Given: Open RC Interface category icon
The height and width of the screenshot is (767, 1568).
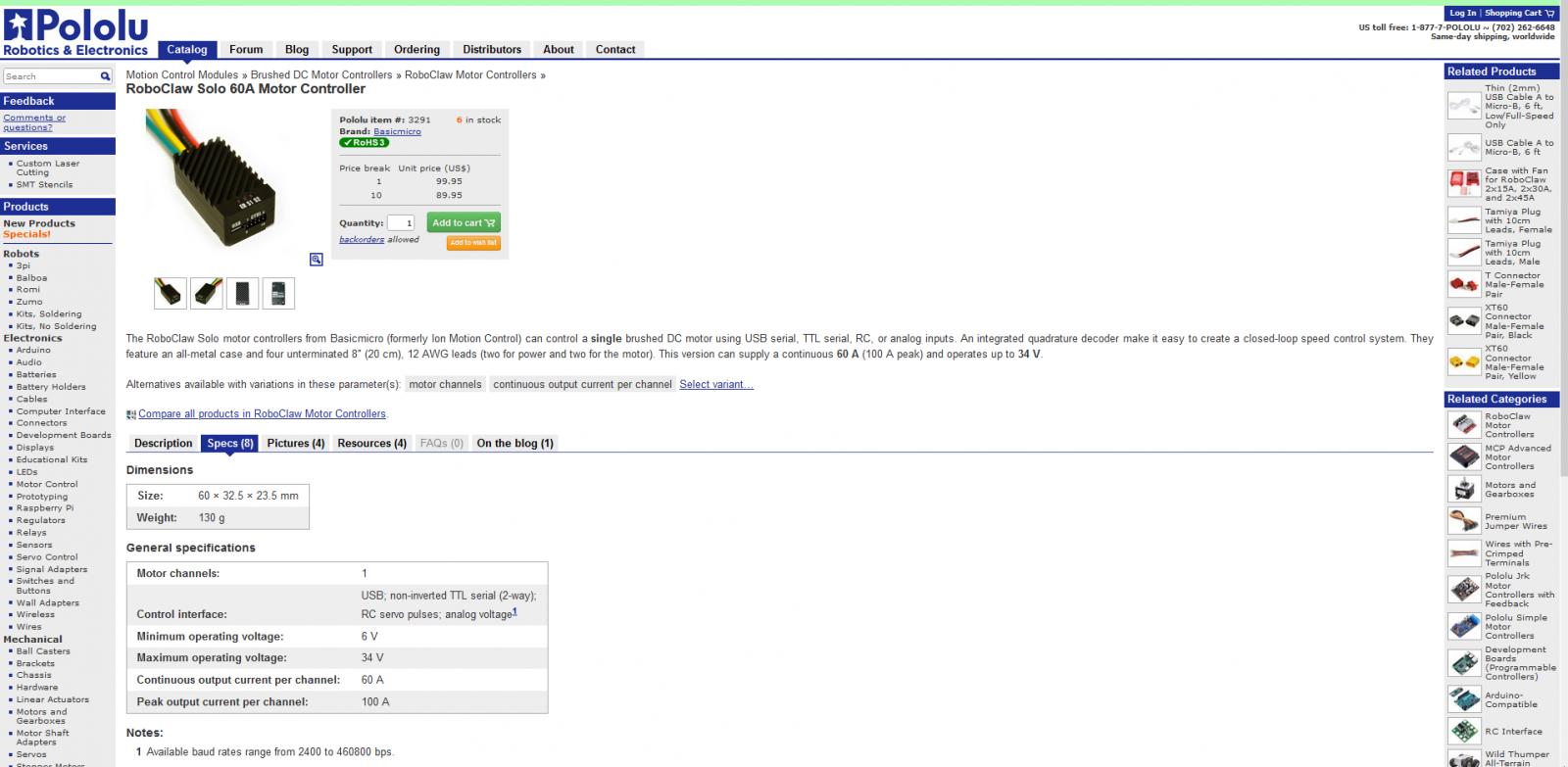Looking at the screenshot, I should point(1464,731).
